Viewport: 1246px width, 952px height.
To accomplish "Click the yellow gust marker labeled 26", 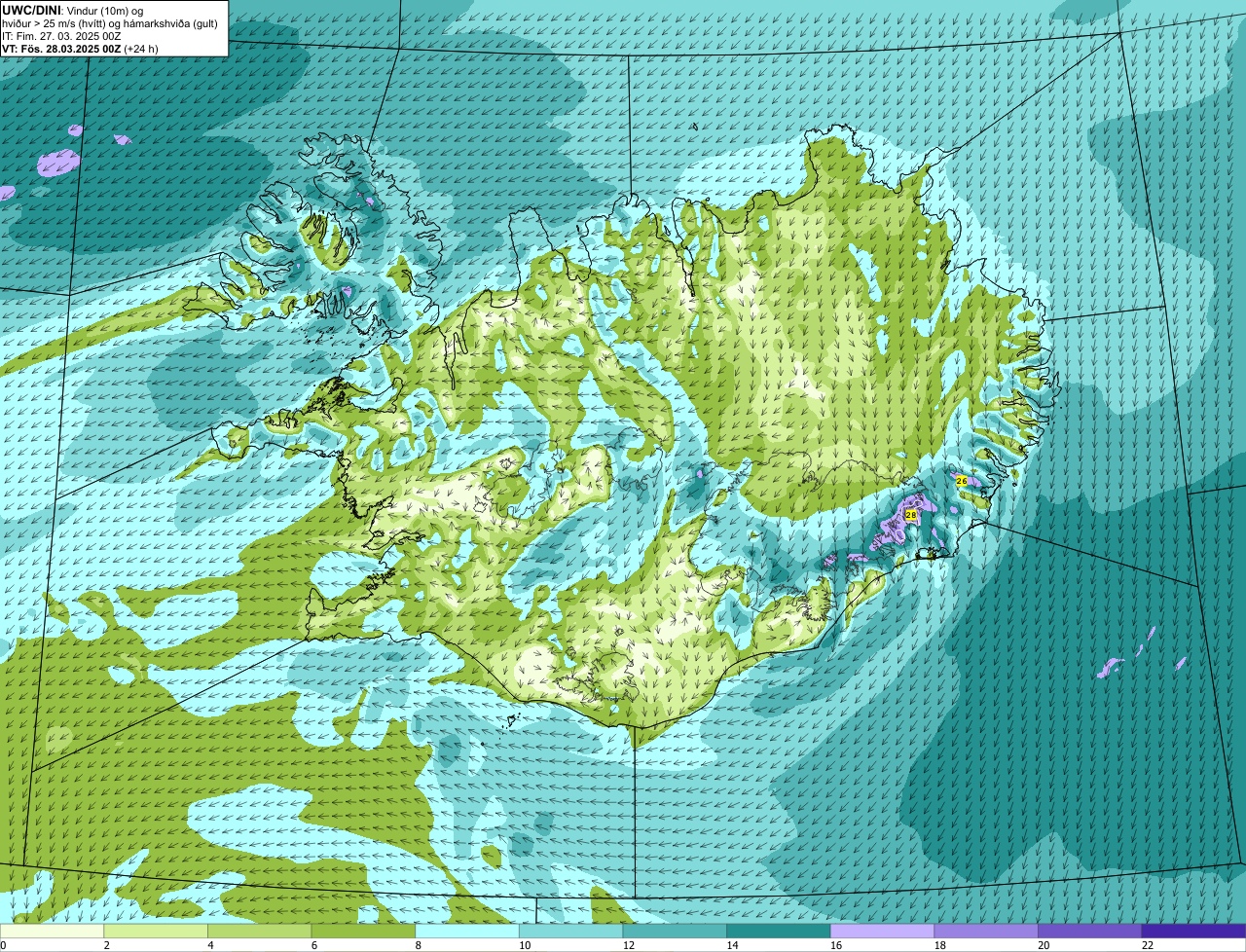I will coord(962,481).
